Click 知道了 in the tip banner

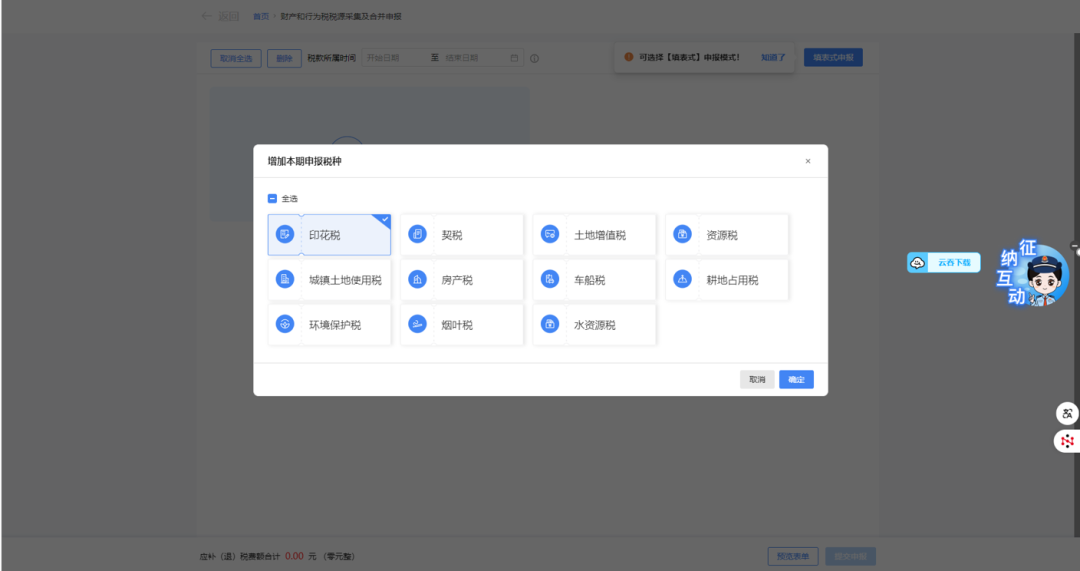(x=773, y=58)
